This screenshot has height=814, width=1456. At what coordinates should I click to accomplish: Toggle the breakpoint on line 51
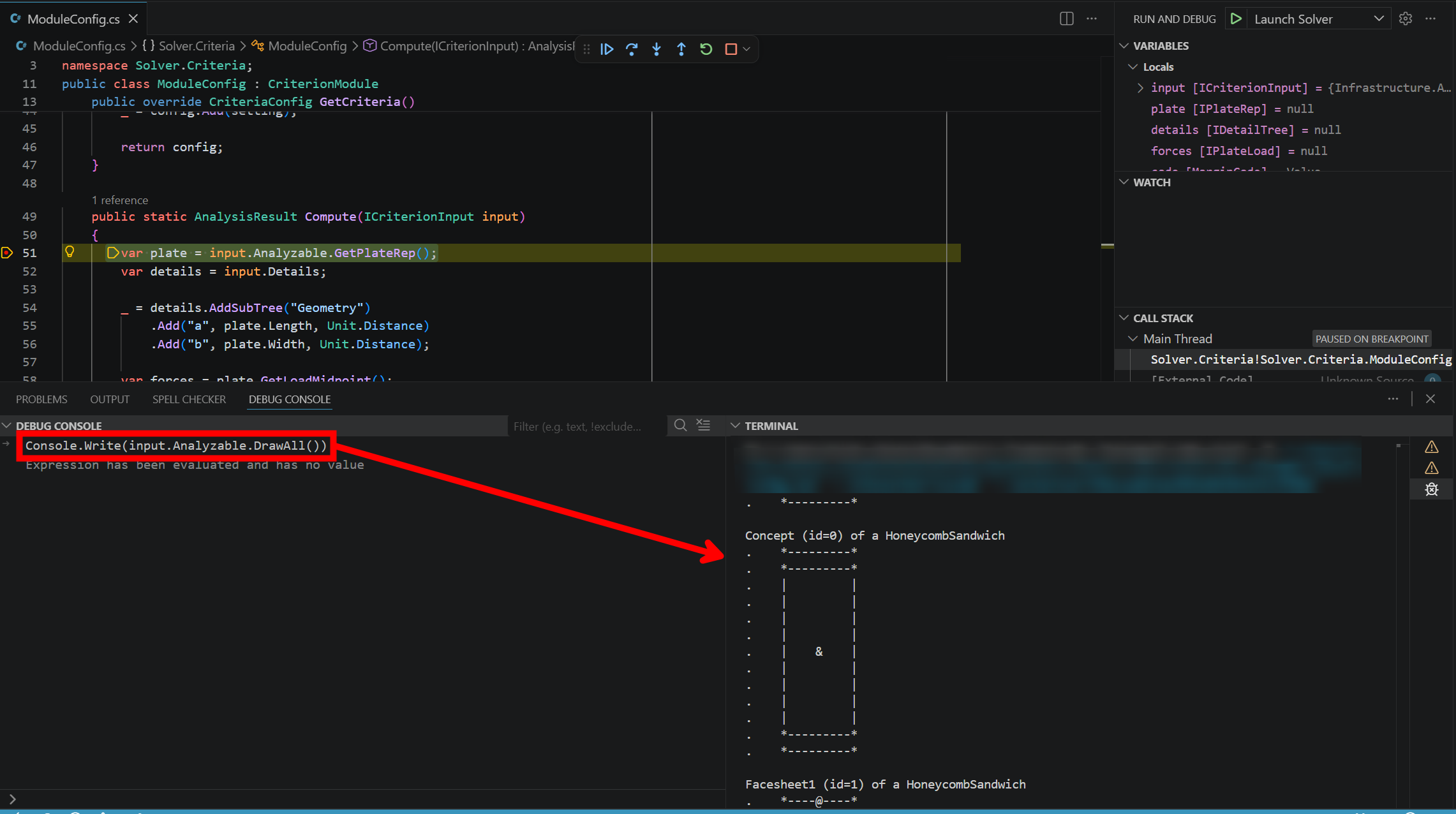click(7, 253)
